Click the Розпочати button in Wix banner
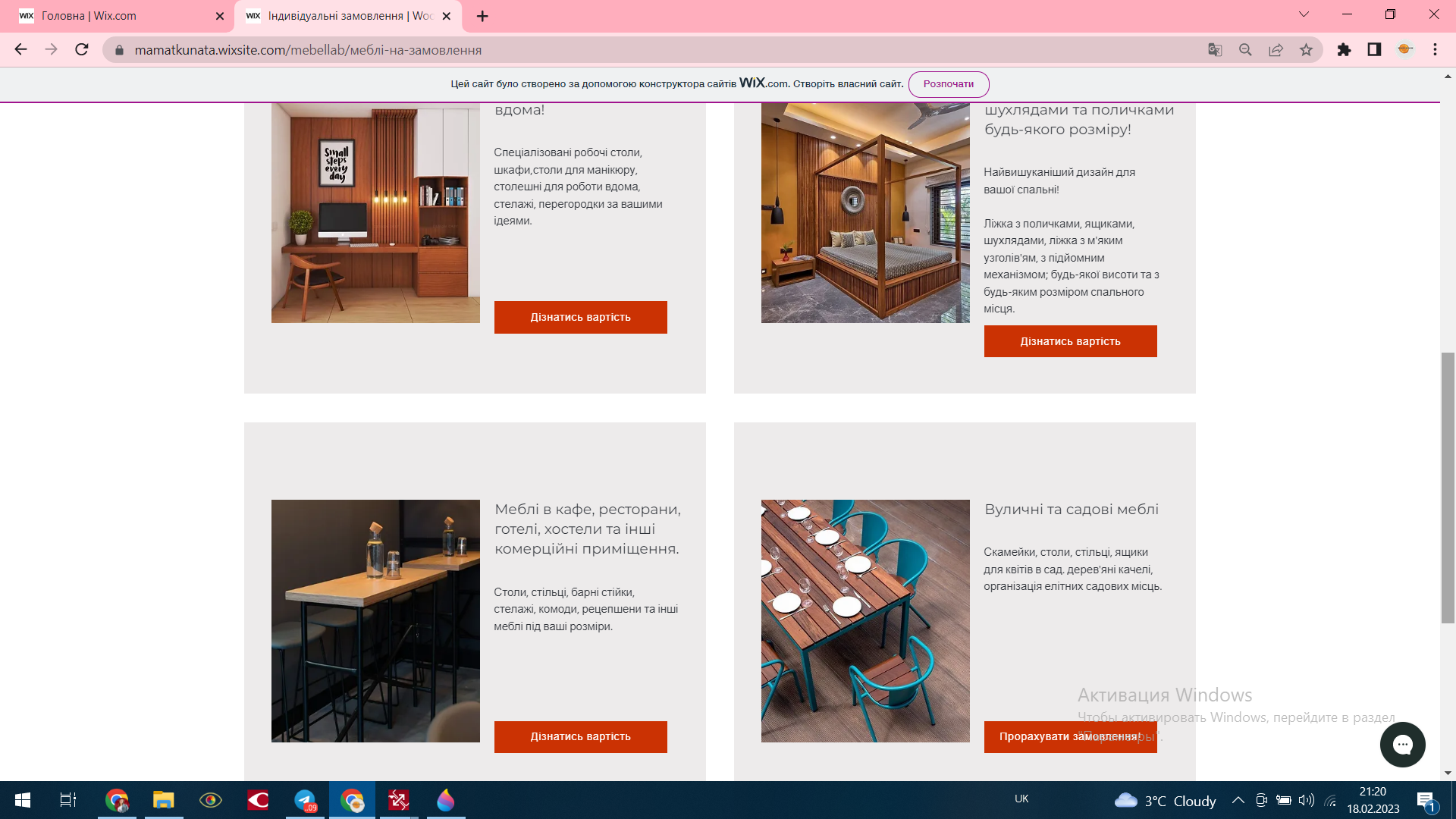The width and height of the screenshot is (1456, 819). coord(949,84)
